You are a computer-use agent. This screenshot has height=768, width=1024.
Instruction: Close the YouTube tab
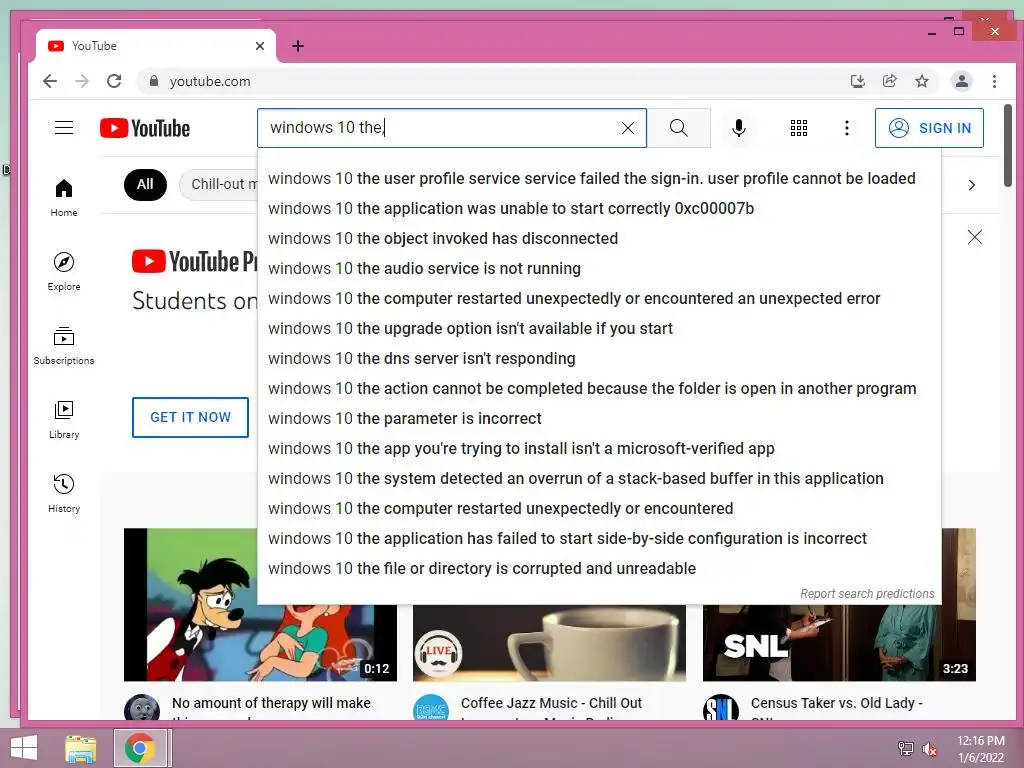coord(260,46)
